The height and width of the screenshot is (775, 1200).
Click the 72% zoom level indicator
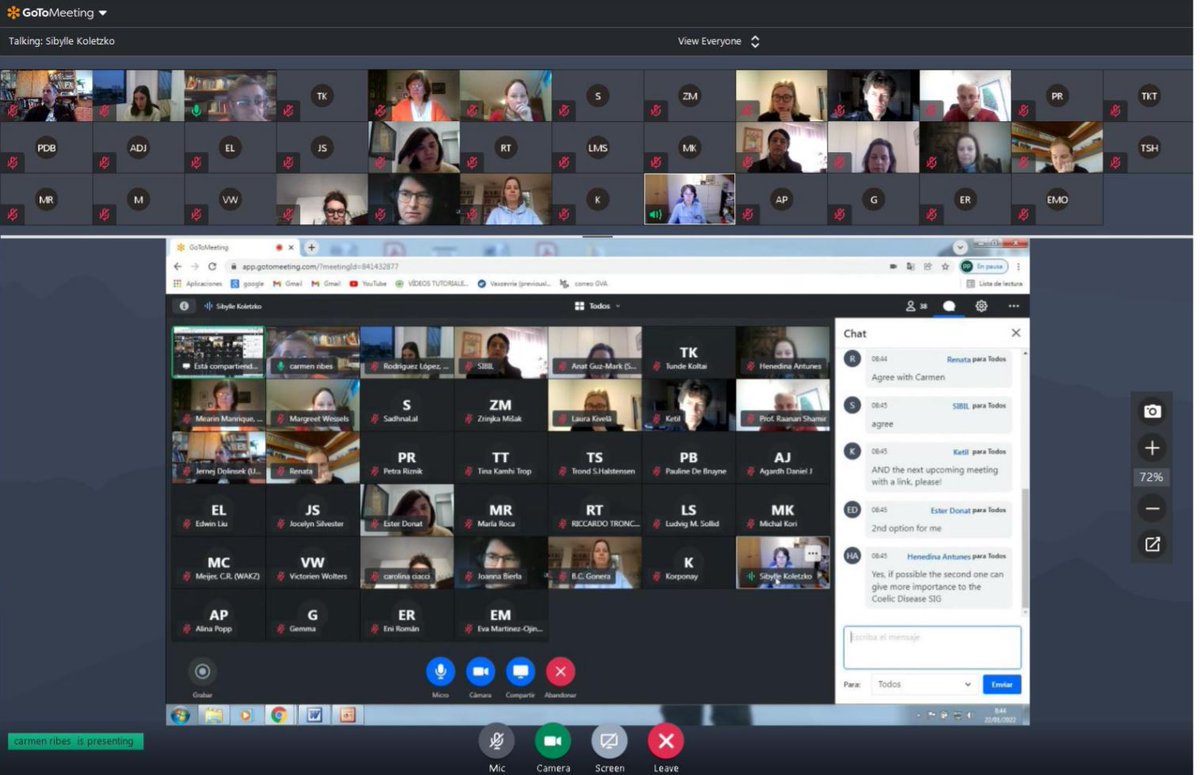pos(1152,478)
